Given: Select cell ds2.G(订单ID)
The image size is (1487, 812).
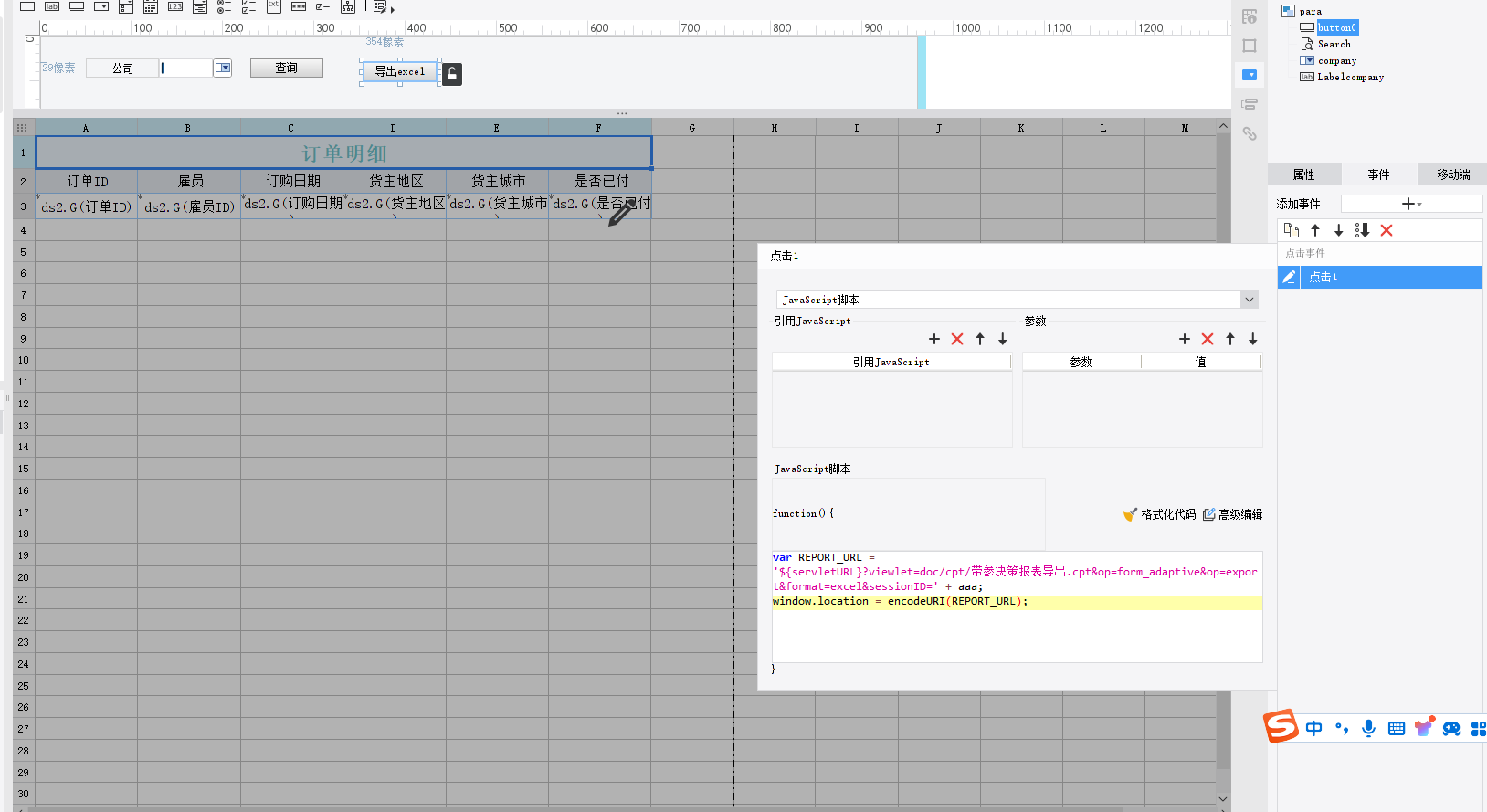Looking at the screenshot, I should tap(87, 206).
